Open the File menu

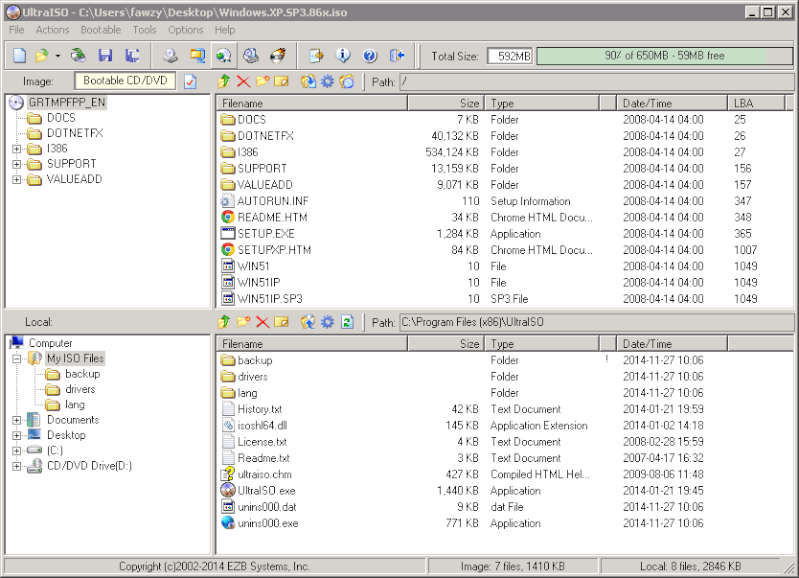point(16,30)
